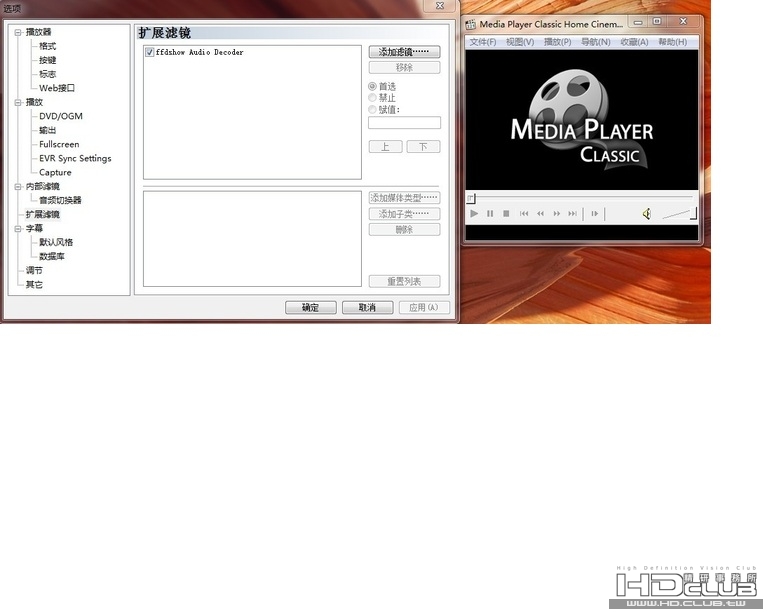
Task: Click the 添加媒体类型 button
Action: click(x=404, y=198)
